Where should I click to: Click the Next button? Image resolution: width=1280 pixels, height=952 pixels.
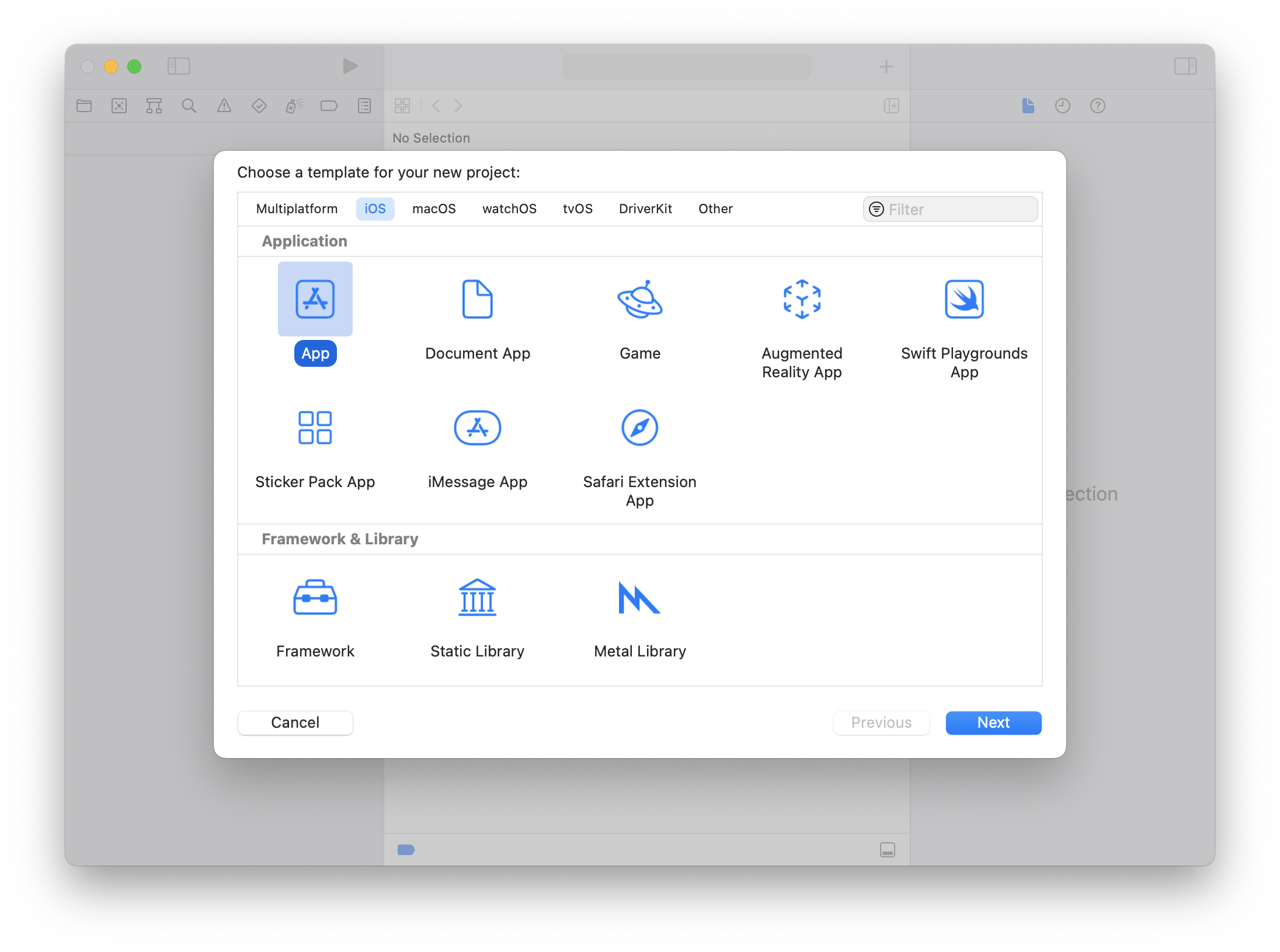[x=993, y=722]
